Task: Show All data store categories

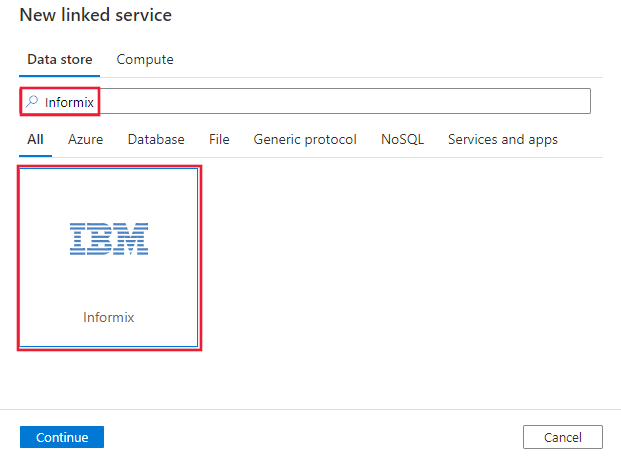Action: (x=35, y=139)
